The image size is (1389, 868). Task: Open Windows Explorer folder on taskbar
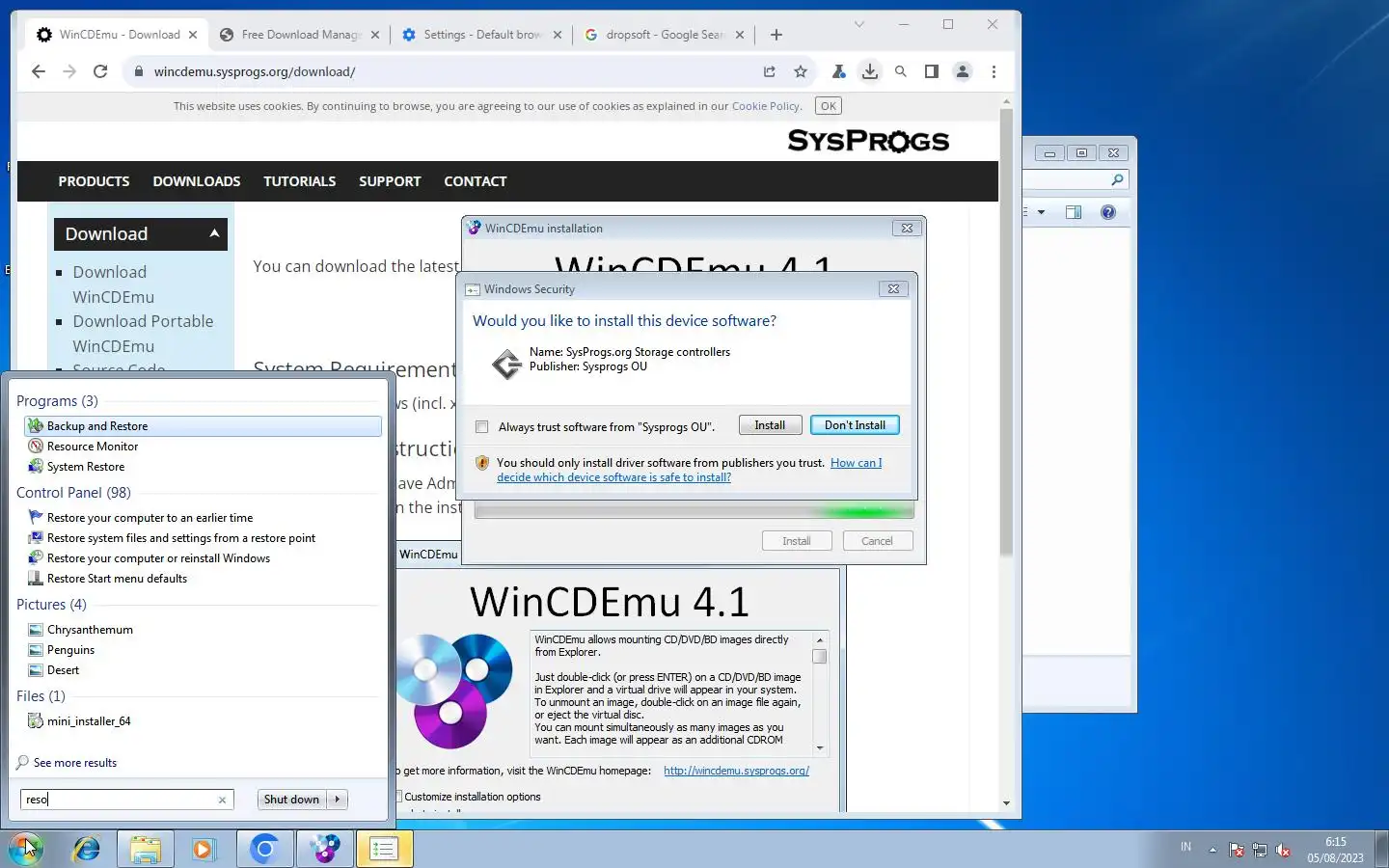146,849
